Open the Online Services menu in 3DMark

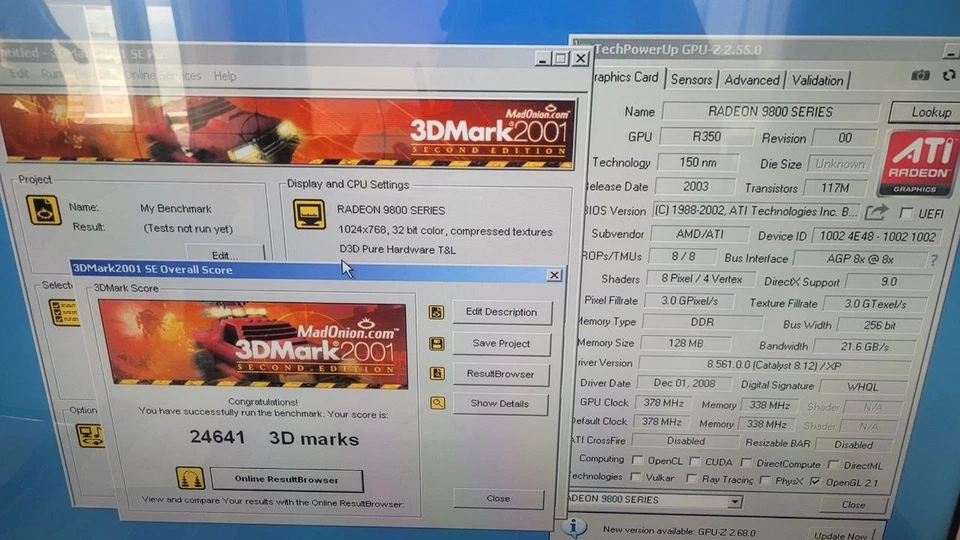coord(162,75)
